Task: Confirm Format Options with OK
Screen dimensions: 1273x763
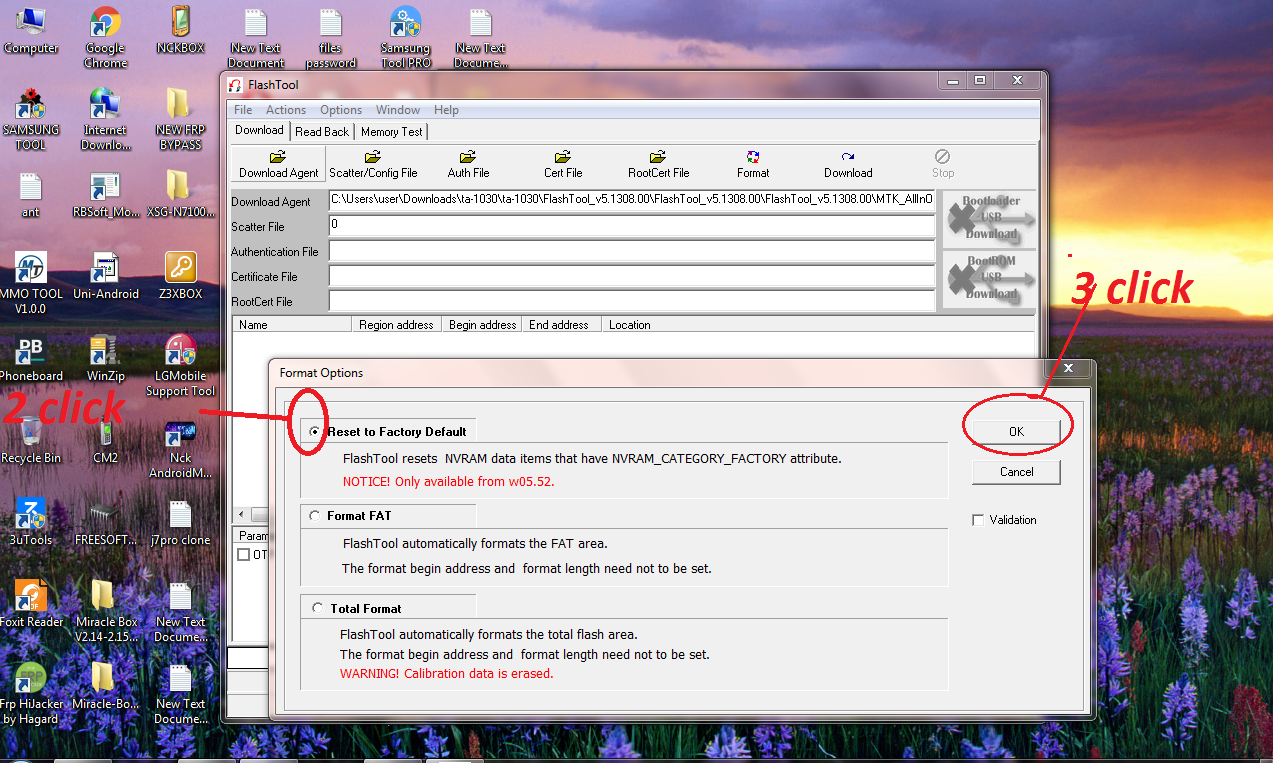Action: (1016, 431)
